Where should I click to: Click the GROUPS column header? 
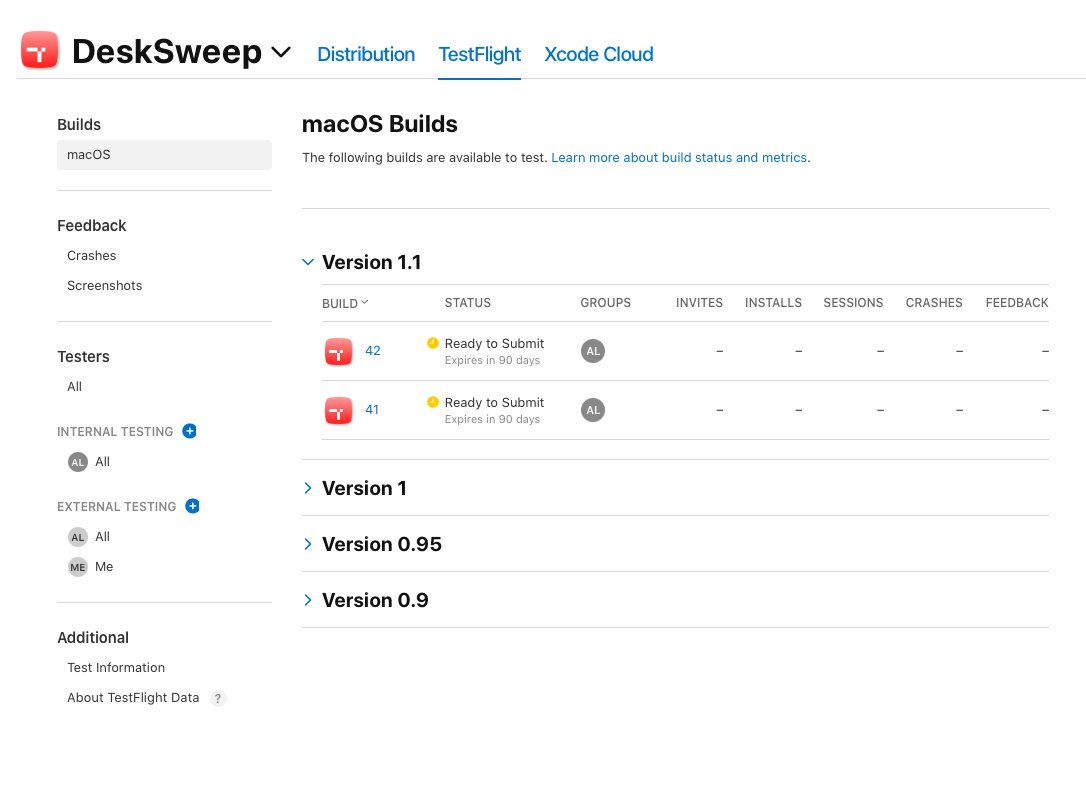coord(605,303)
